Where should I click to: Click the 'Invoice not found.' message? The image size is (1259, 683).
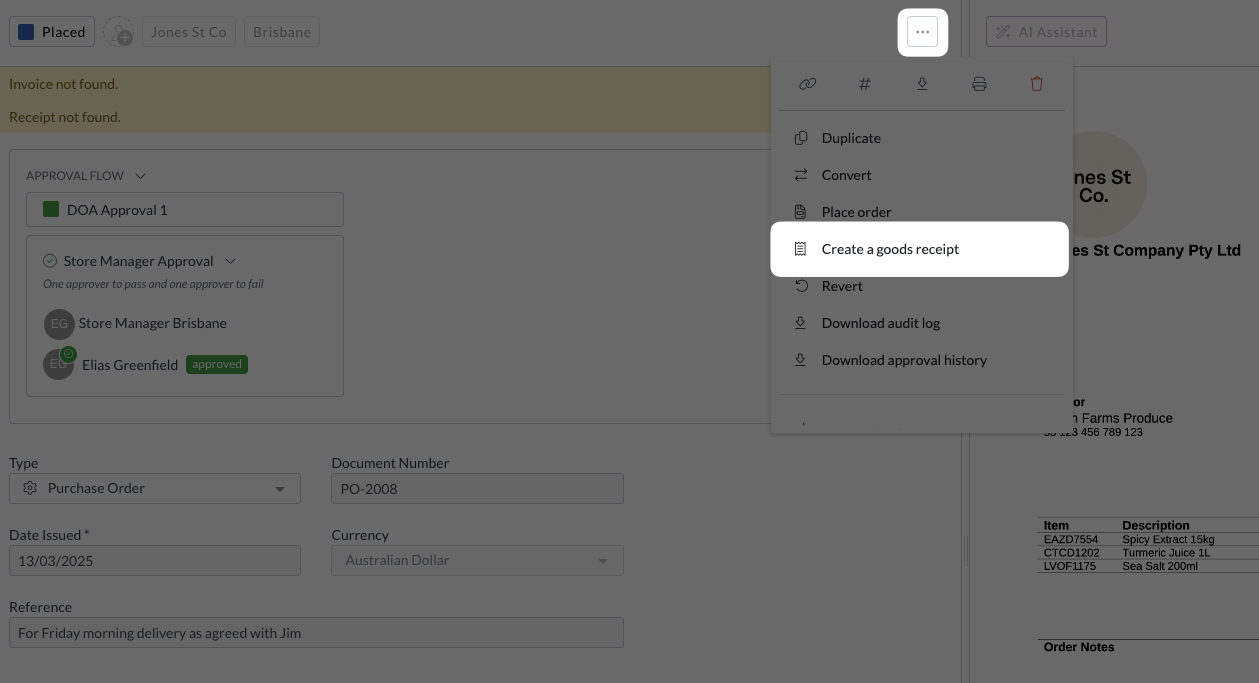(63, 84)
